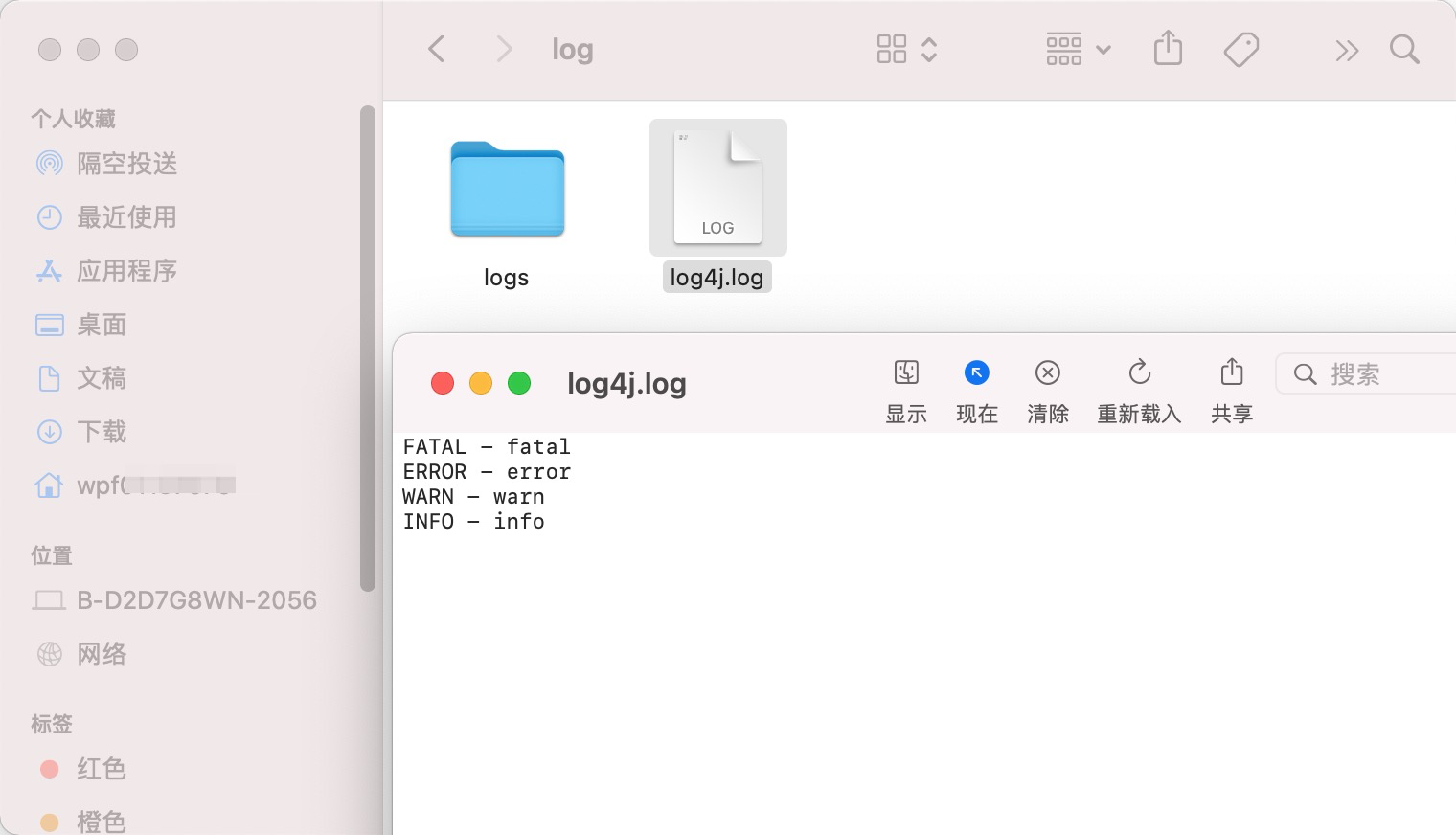
Task: Click the "INFO - info" log line
Action: click(473, 522)
